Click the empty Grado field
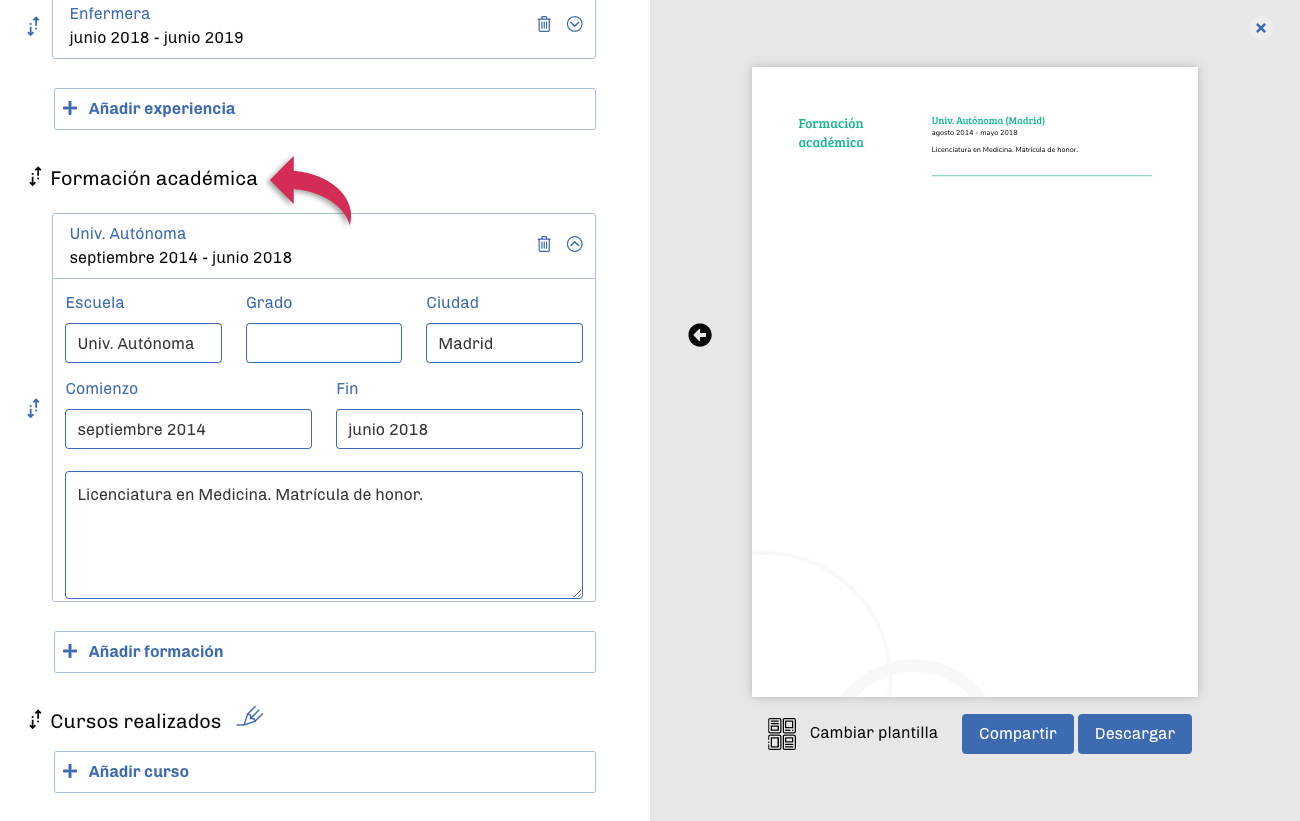1300x821 pixels. (x=324, y=343)
